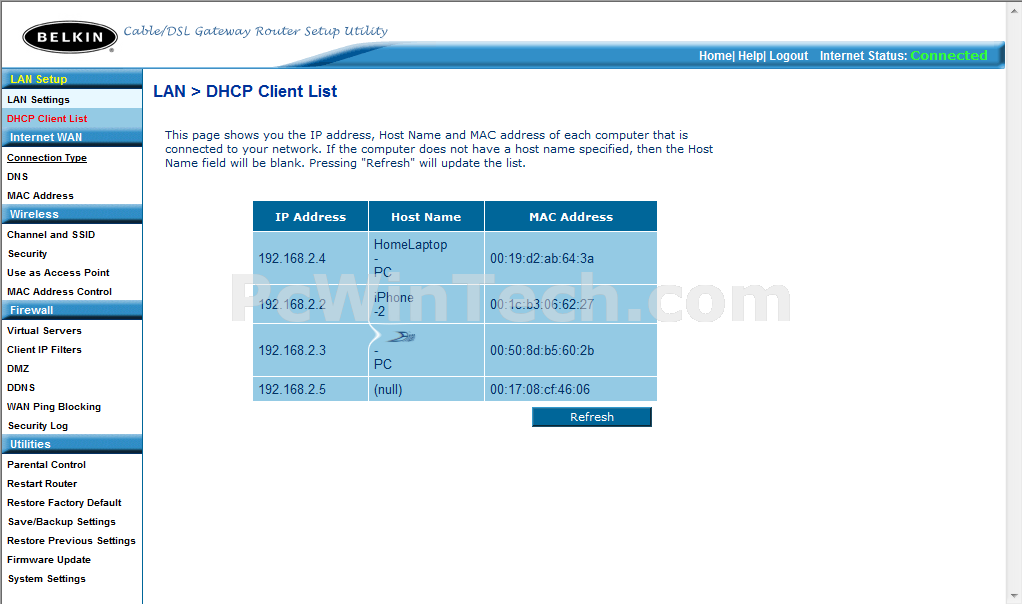The width and height of the screenshot is (1022, 604).
Task: Open Connection Type settings
Action: [x=47, y=158]
